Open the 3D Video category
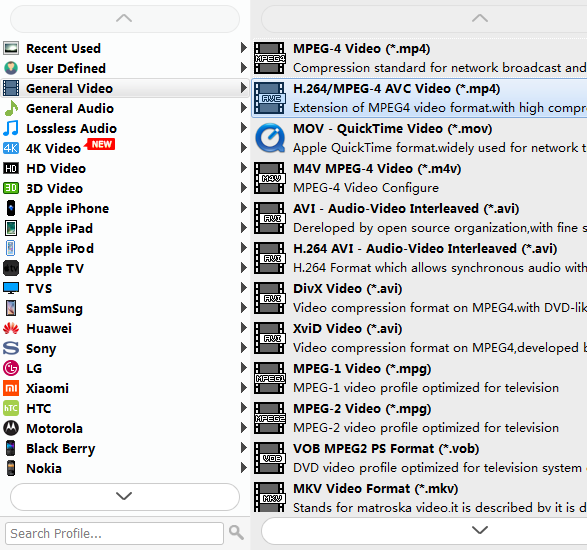The height and width of the screenshot is (550, 587). pyautogui.click(x=125, y=188)
